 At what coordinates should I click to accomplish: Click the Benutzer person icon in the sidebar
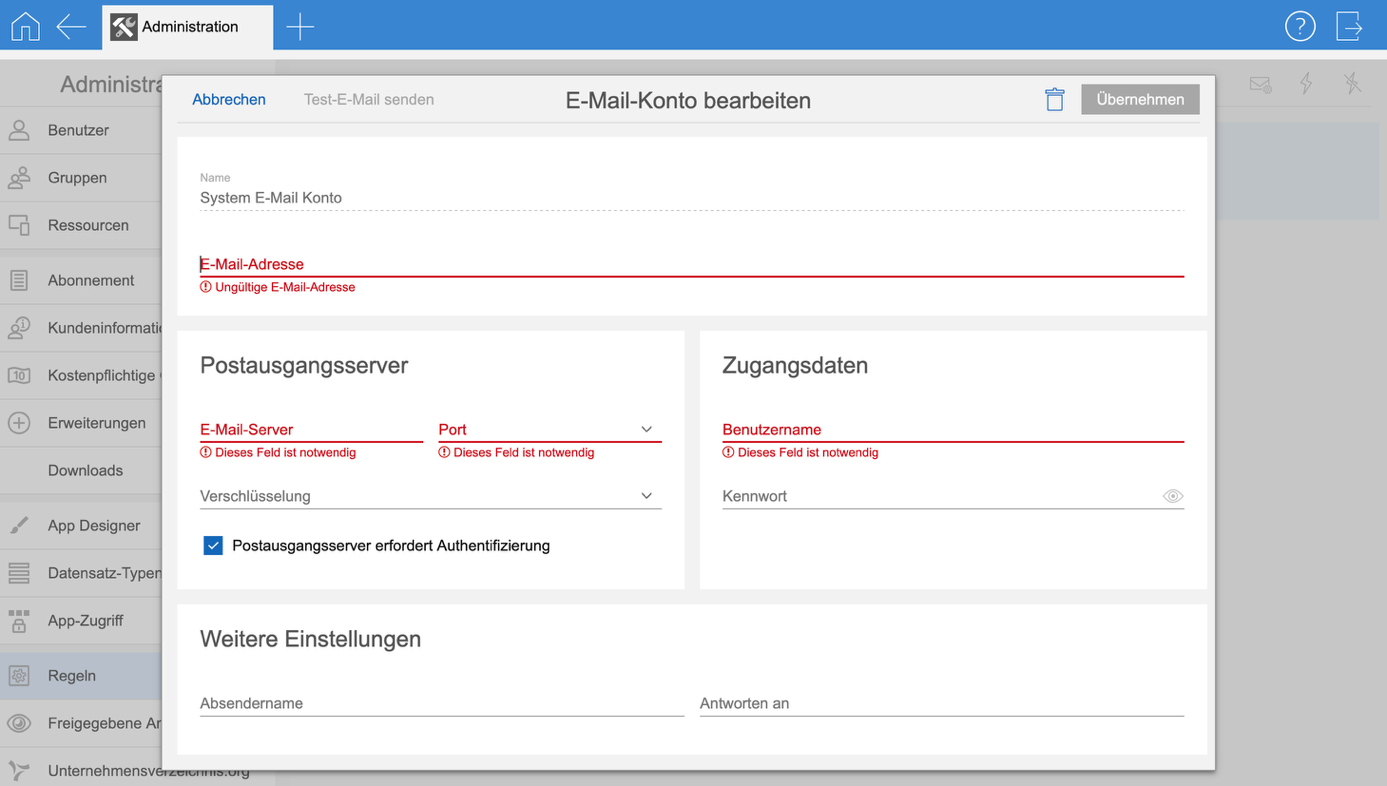point(19,130)
